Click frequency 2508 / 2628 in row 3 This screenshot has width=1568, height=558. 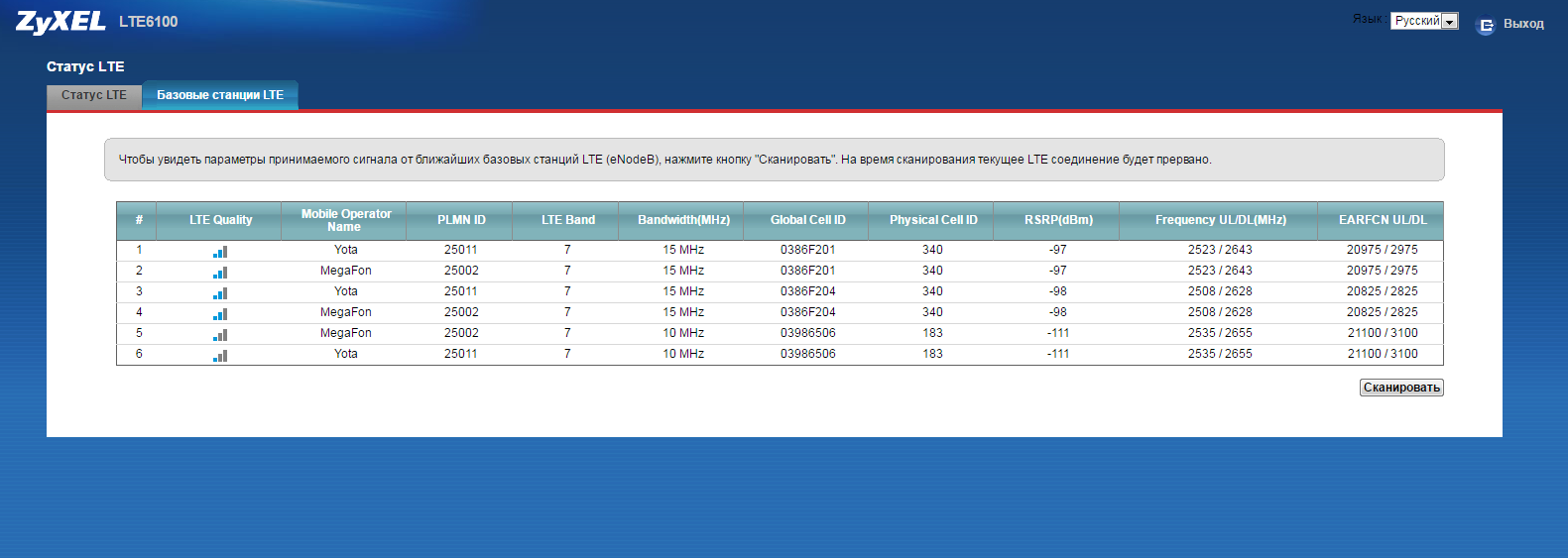coord(1220,291)
